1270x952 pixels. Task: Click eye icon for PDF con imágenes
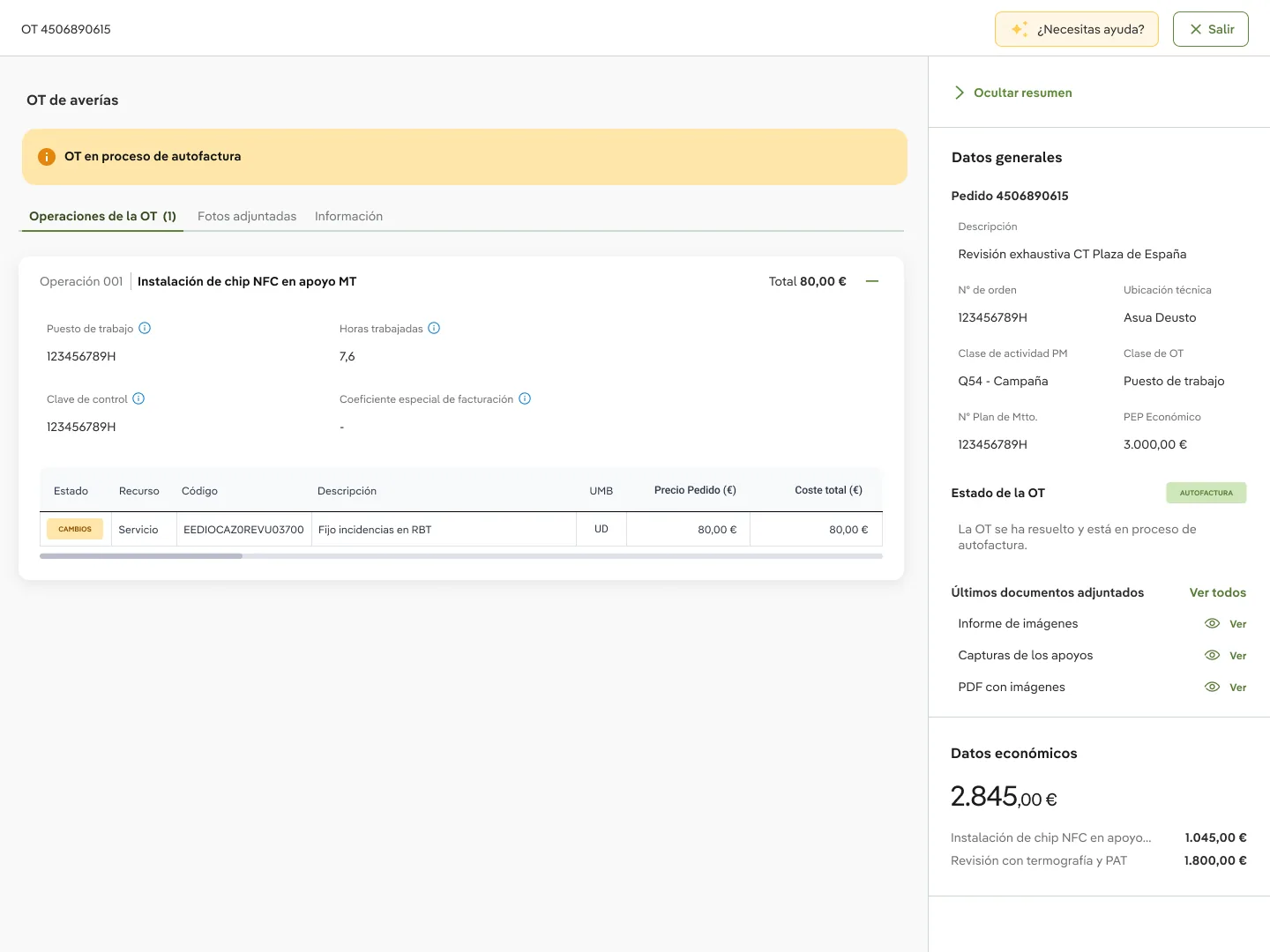click(x=1213, y=687)
